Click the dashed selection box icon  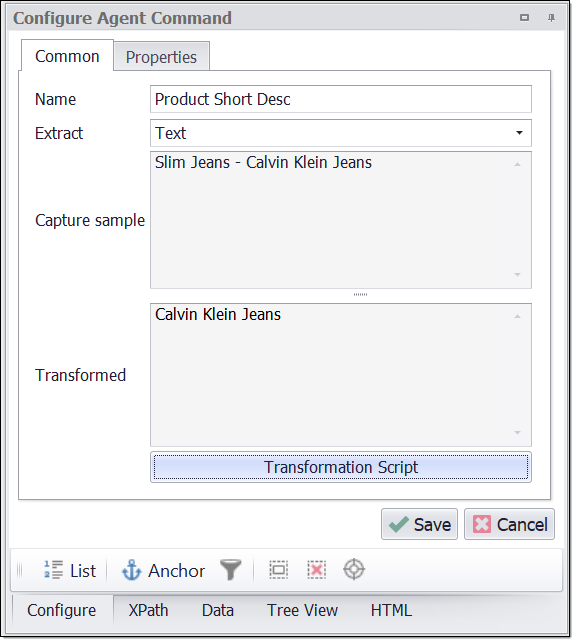[278, 570]
